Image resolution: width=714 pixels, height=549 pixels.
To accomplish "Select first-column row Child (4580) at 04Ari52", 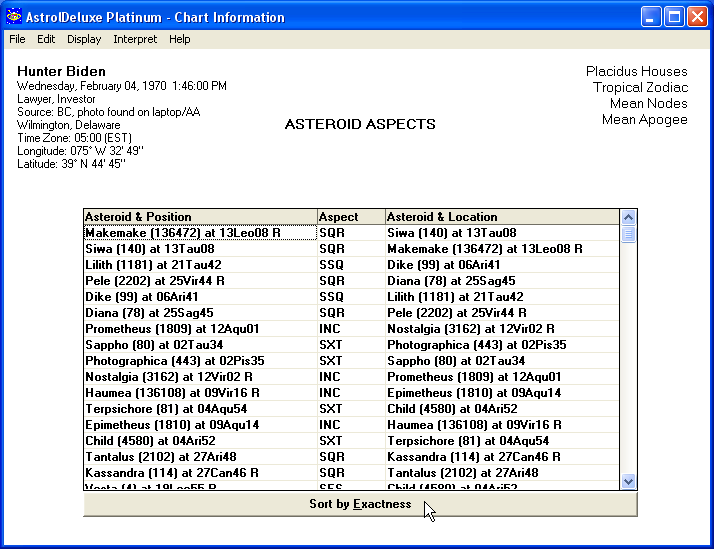I will pos(200,441).
